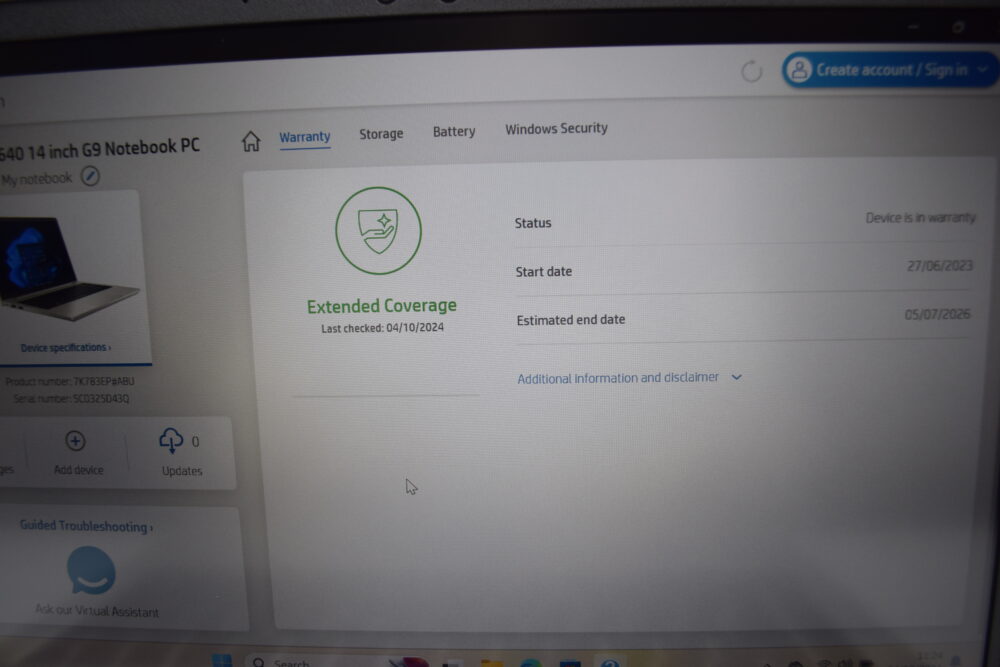The height and width of the screenshot is (667, 1000).
Task: Open the Device specifications link
Action: [x=66, y=348]
